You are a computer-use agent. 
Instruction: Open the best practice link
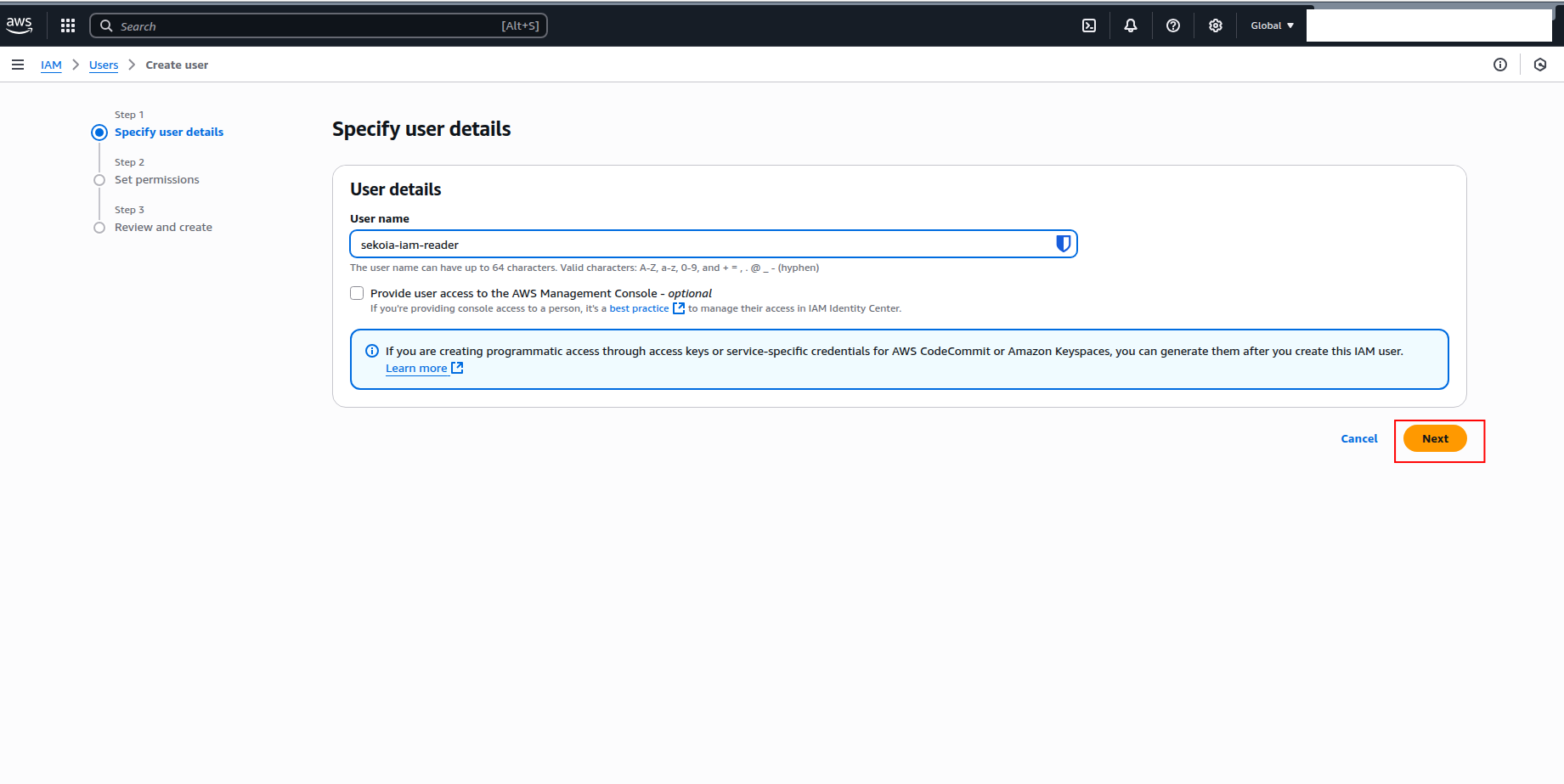point(639,308)
